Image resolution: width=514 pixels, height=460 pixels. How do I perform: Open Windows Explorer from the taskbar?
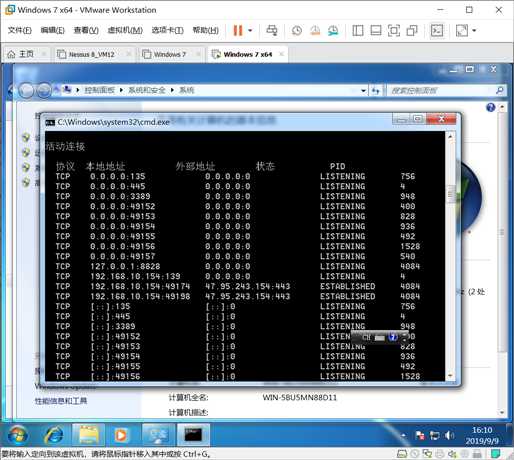(88, 435)
